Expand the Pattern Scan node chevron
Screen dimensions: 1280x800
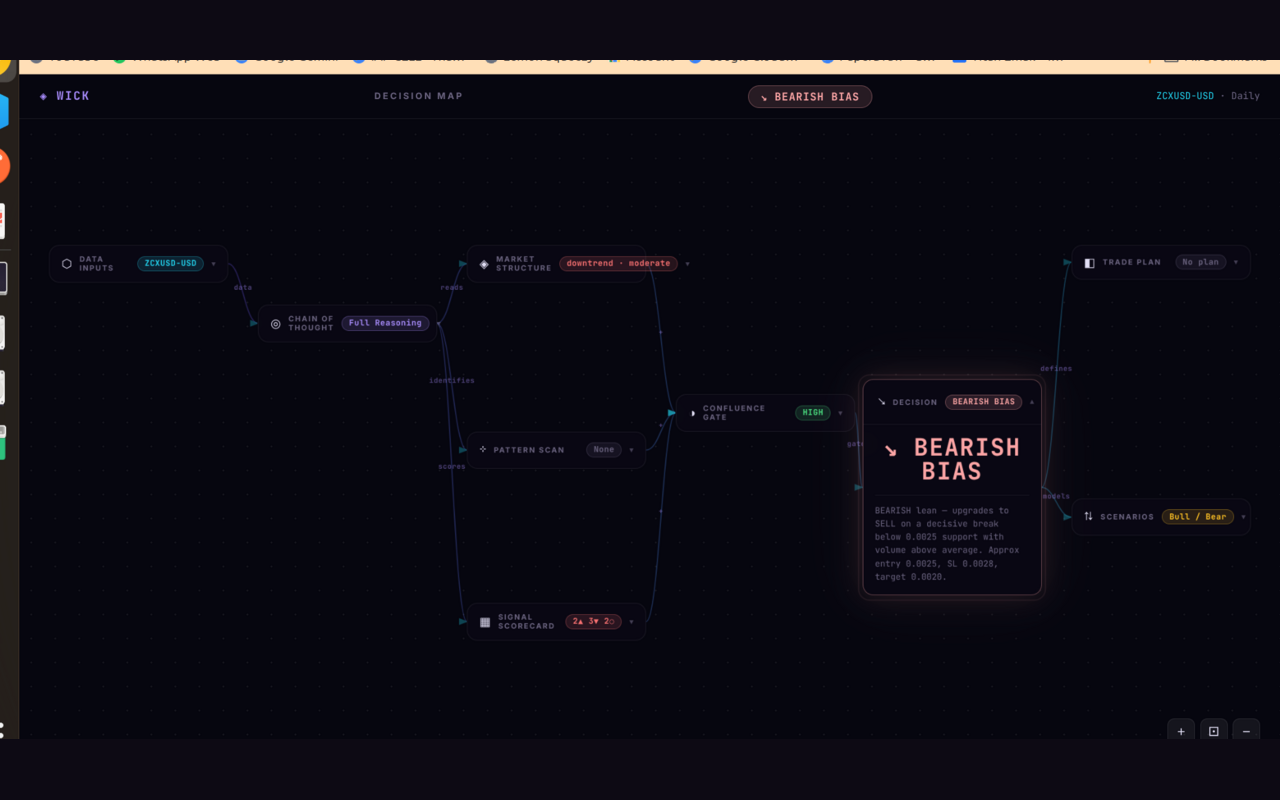coord(631,450)
